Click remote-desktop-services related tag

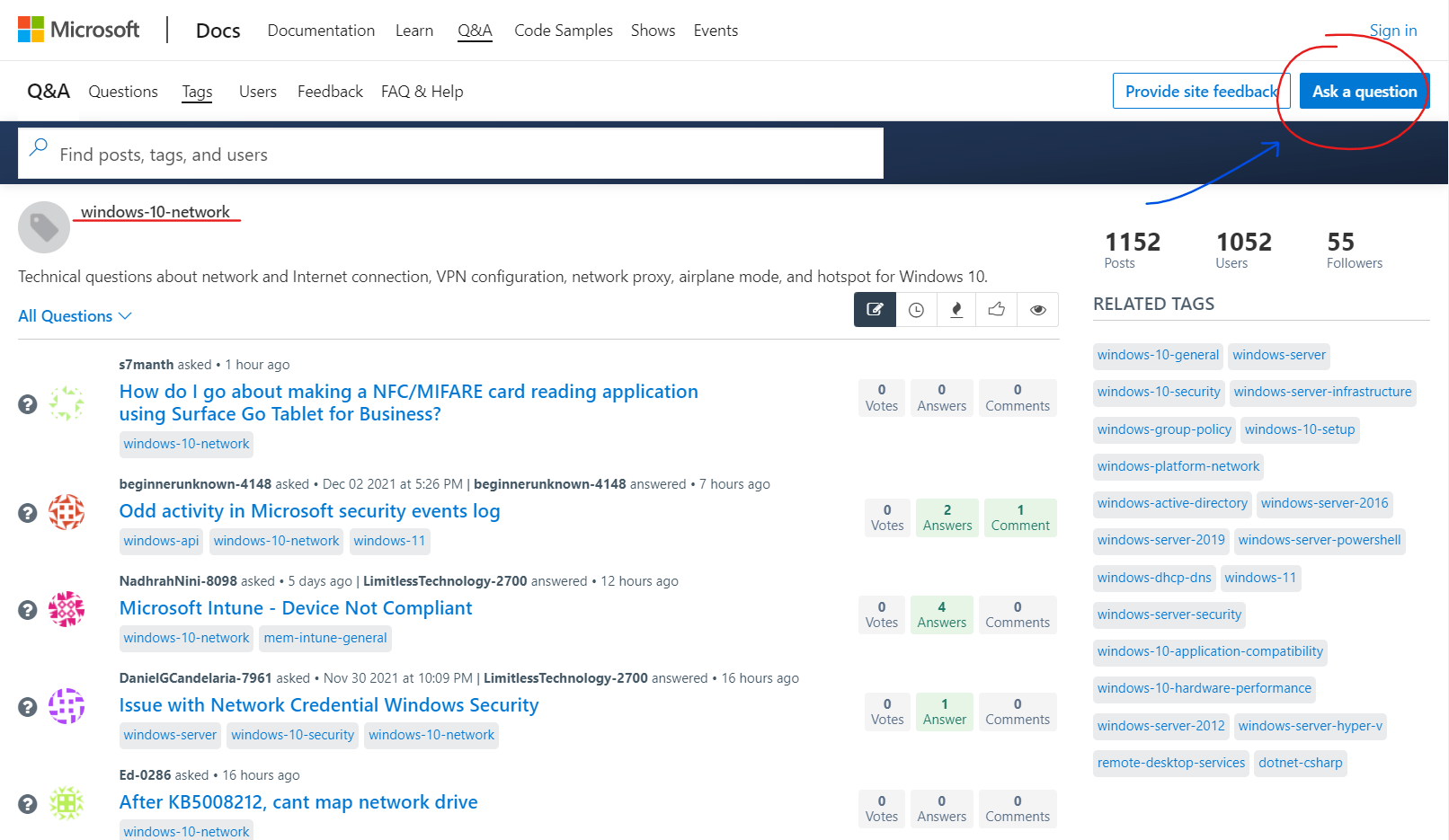1171,763
